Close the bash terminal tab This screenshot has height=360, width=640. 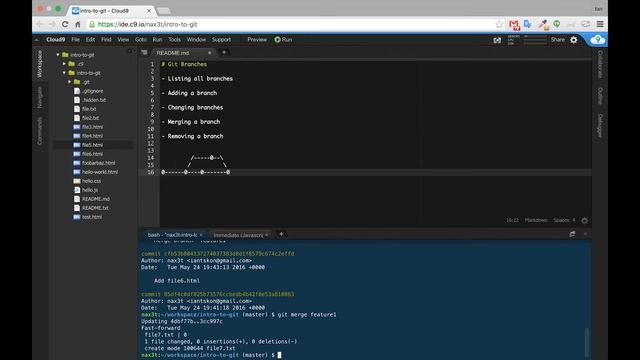(x=201, y=235)
